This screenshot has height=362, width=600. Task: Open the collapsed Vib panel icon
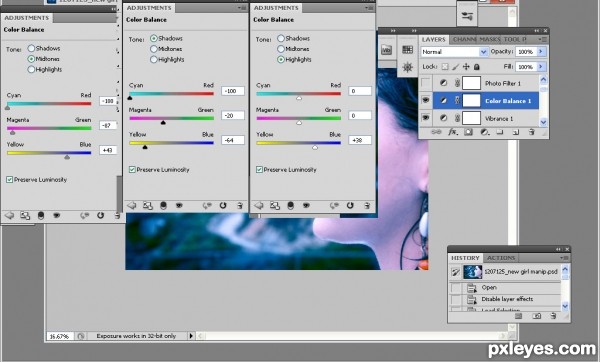386,50
